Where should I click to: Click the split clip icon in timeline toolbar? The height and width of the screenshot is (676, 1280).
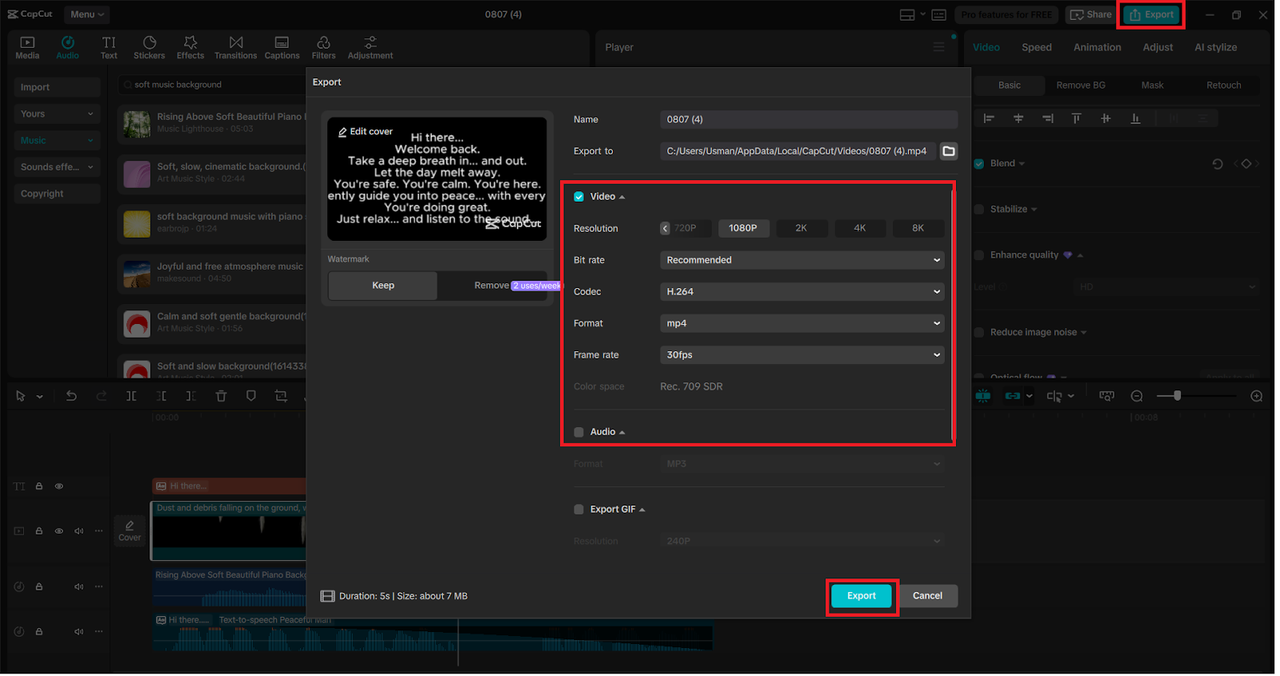coord(131,396)
